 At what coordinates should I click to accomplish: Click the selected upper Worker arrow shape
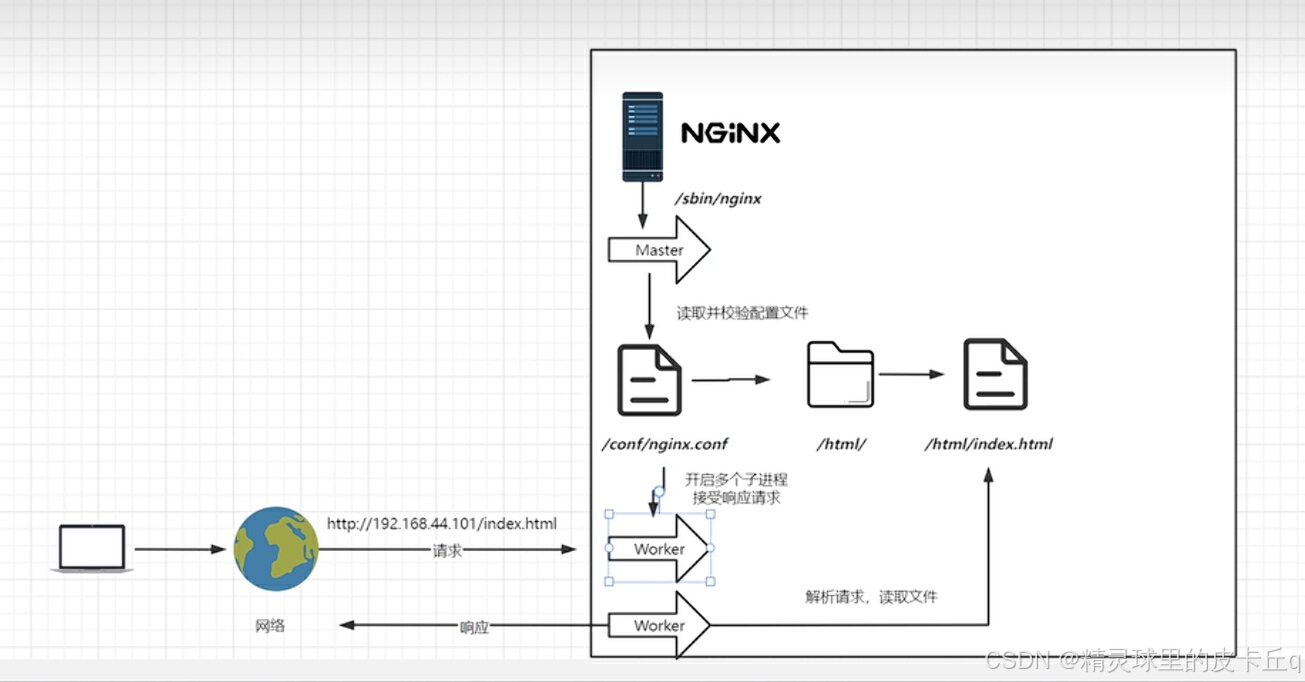659,549
